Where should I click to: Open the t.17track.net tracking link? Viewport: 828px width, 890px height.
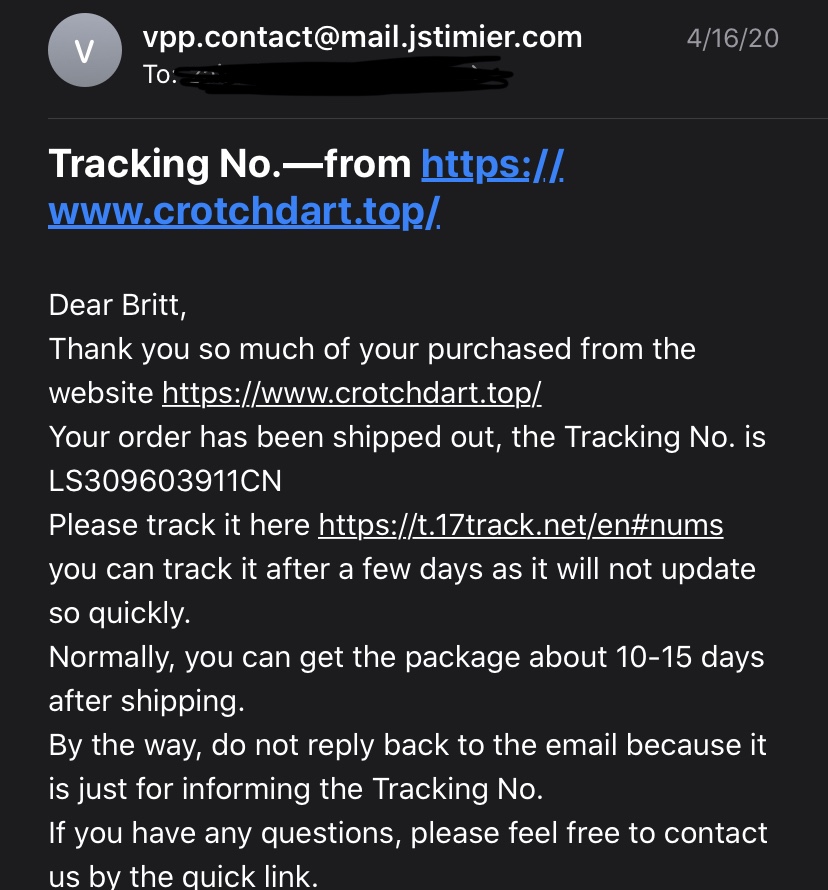tap(520, 525)
